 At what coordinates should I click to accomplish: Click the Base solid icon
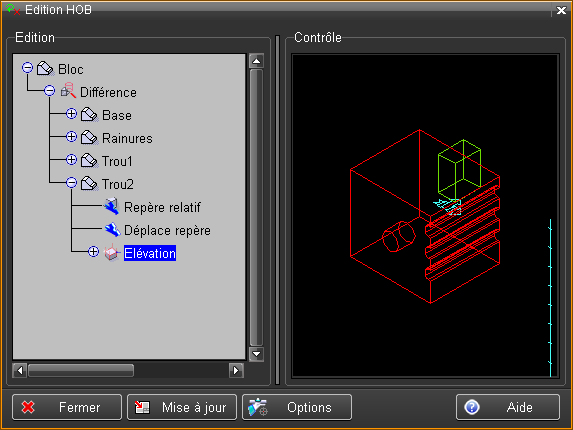[89, 115]
